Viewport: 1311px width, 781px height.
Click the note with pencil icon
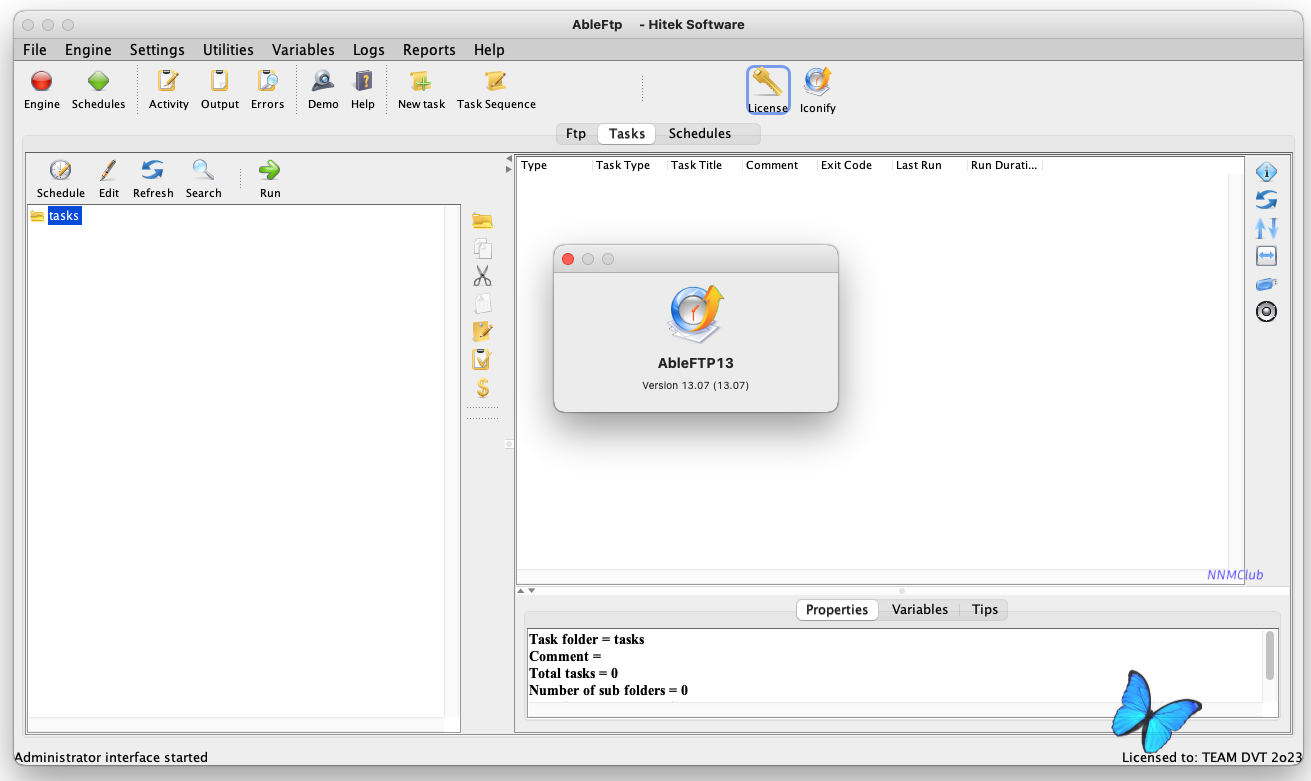point(483,331)
